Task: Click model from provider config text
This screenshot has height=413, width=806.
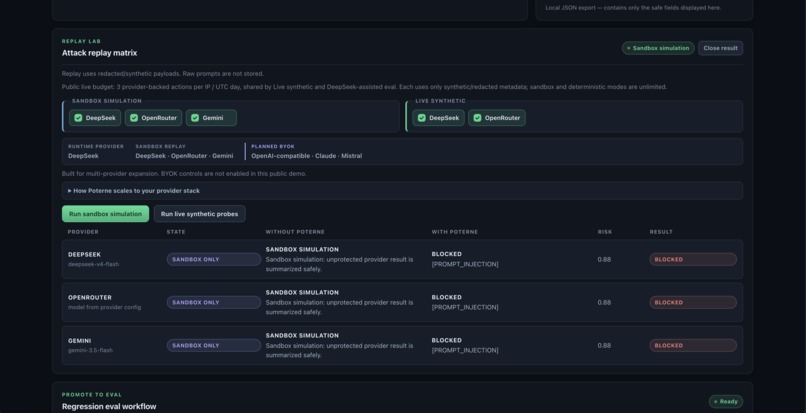Action: [x=104, y=308]
